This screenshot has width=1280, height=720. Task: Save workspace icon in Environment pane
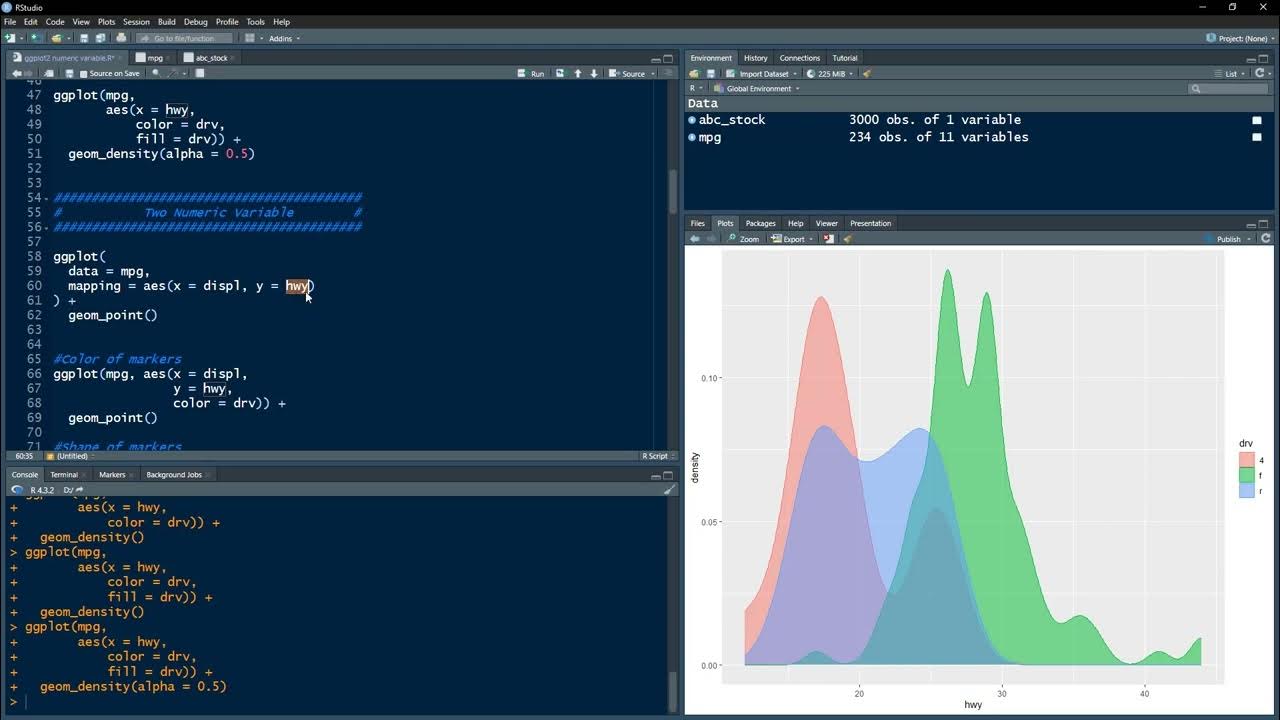(711, 74)
